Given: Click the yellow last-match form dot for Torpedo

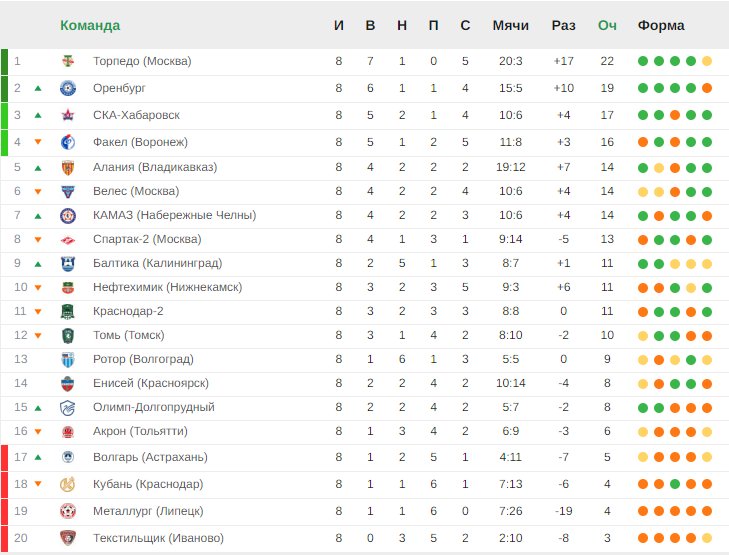Looking at the screenshot, I should coord(707,61).
